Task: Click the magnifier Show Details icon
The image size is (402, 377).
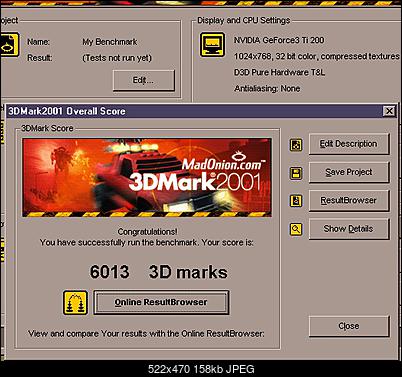Action: (x=296, y=229)
